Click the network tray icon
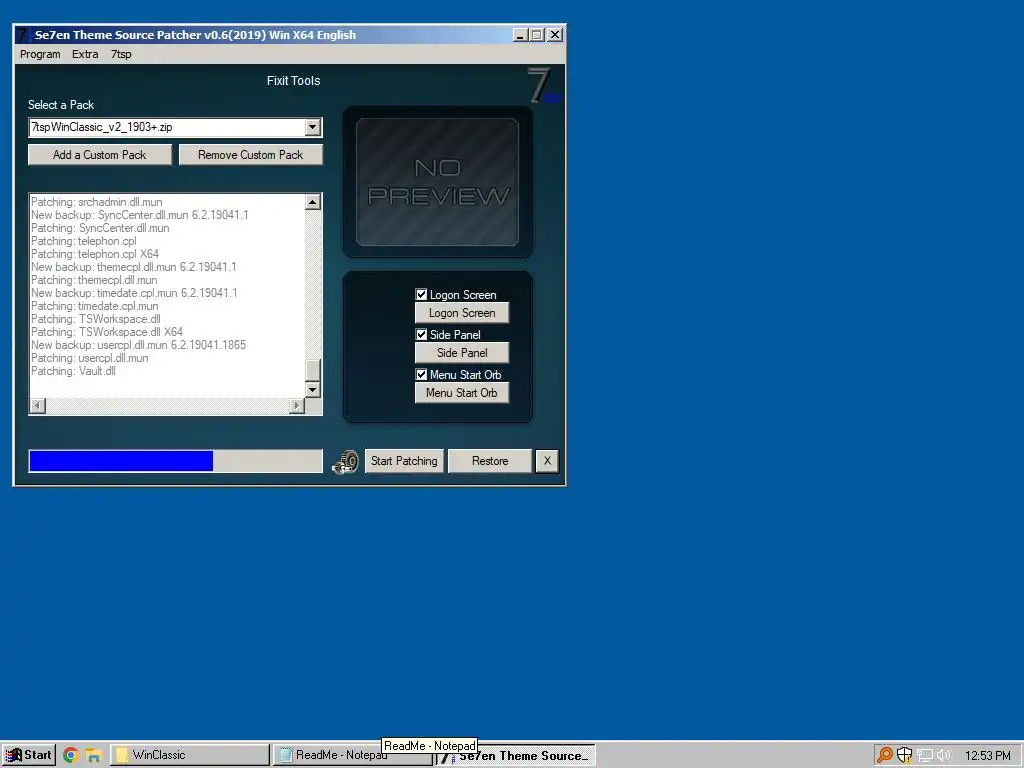The height and width of the screenshot is (768, 1024). (x=924, y=756)
